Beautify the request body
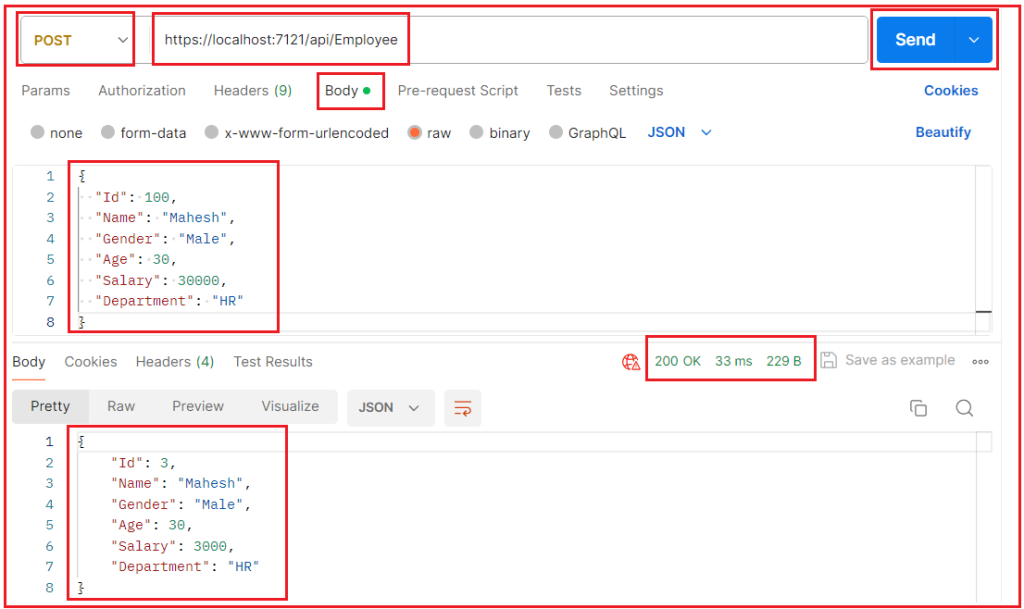Viewport: 1024px width, 609px height. pyautogui.click(x=942, y=131)
